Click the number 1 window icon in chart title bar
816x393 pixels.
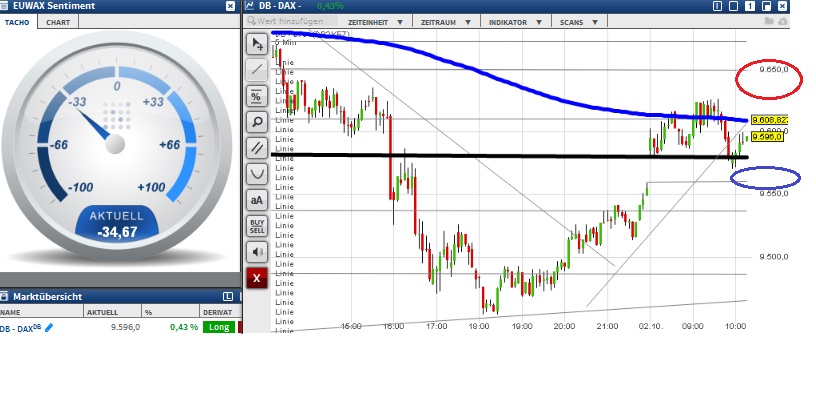click(x=750, y=6)
